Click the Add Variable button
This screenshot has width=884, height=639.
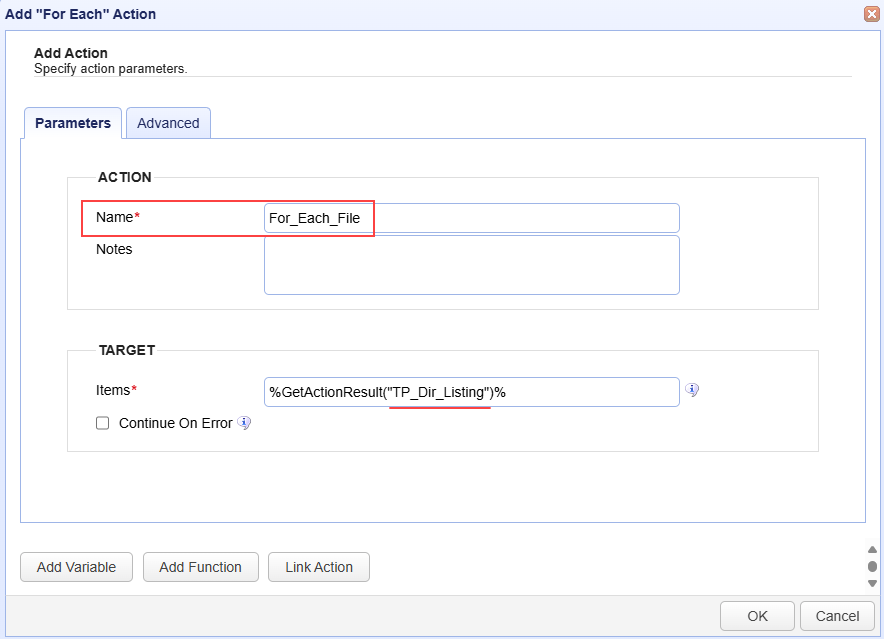pyautogui.click(x=76, y=567)
